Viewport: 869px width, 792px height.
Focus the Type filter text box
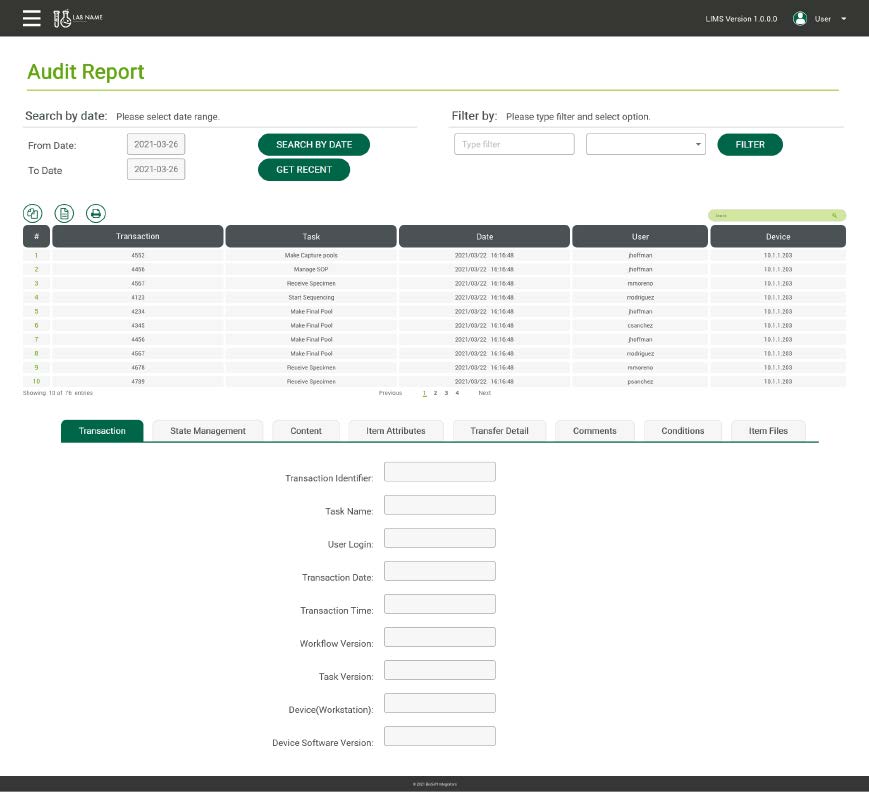(x=514, y=144)
